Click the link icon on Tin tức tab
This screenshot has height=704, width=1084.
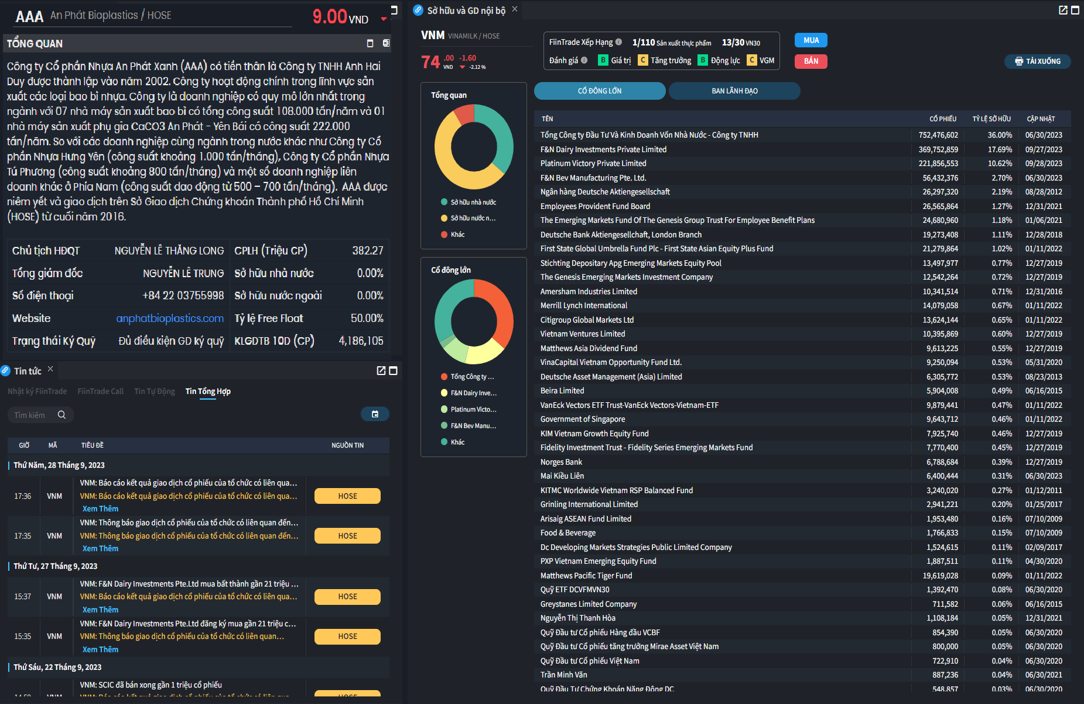[6, 371]
